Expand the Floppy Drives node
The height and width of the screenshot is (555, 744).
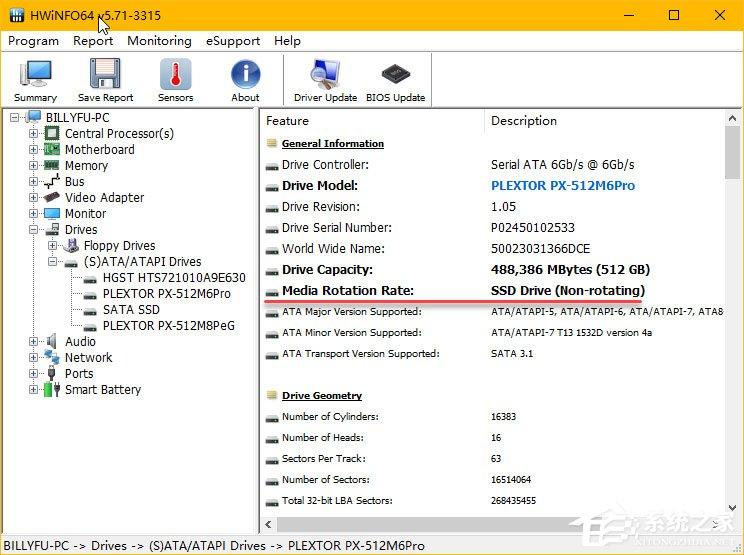click(x=53, y=246)
